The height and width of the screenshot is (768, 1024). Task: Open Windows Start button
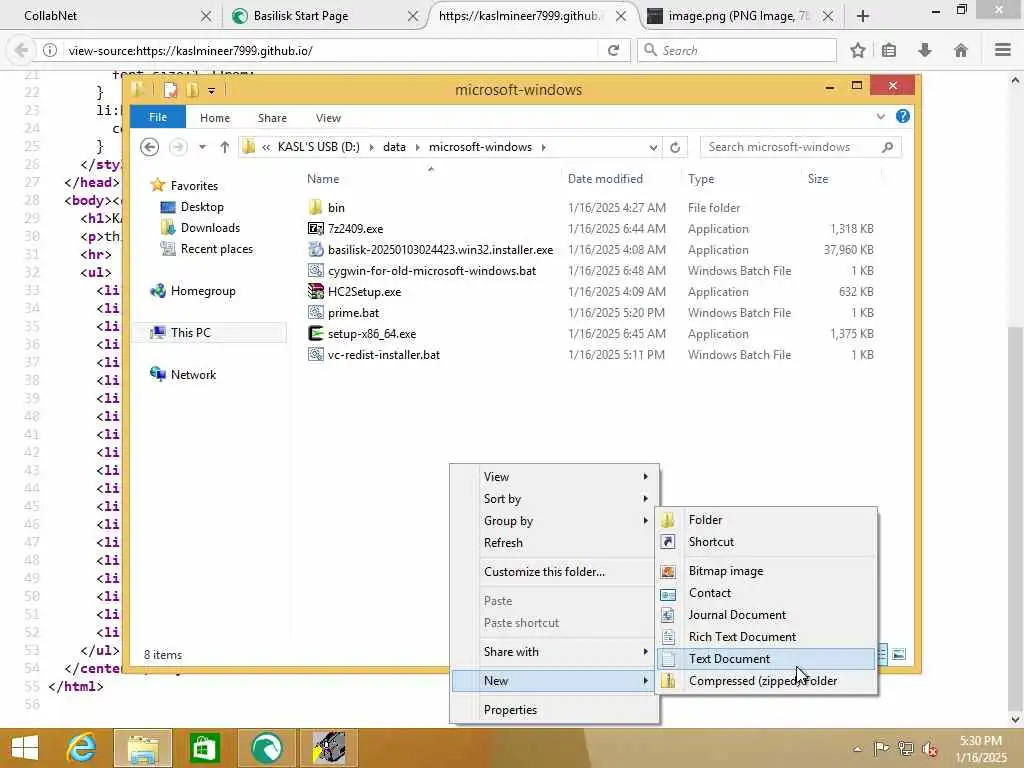pyautogui.click(x=25, y=748)
